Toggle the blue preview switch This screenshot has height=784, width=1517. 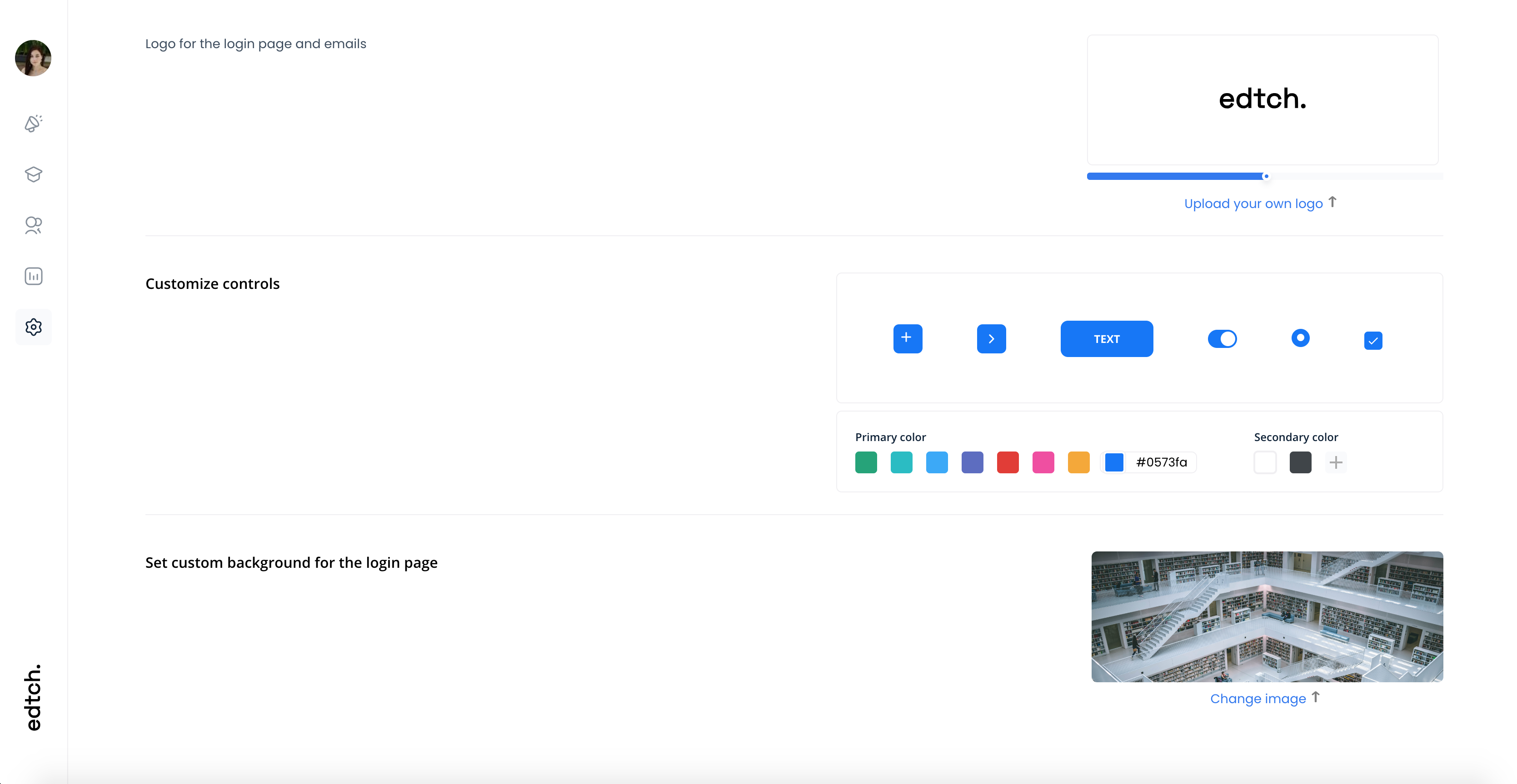point(1222,339)
